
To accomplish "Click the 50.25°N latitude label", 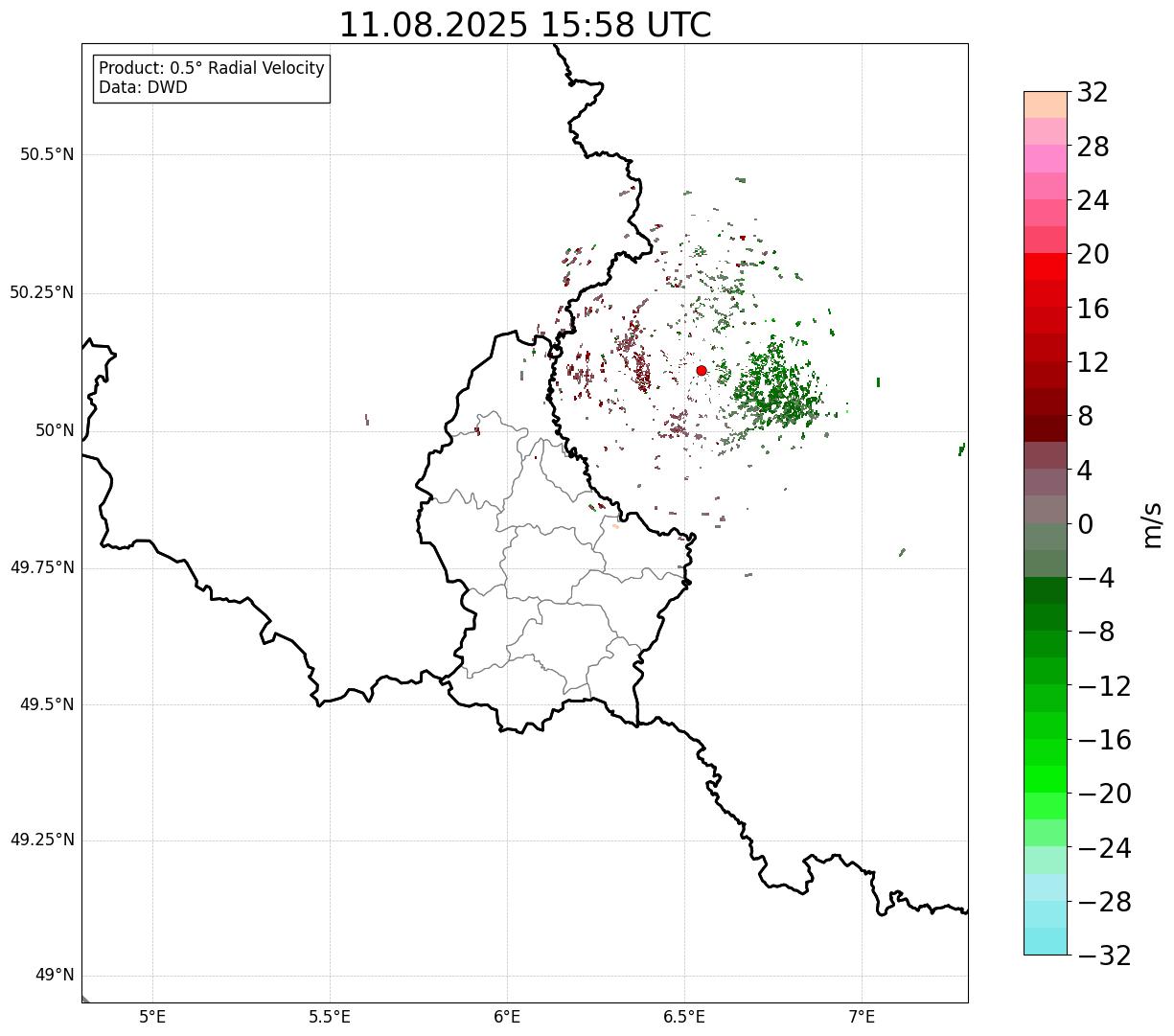I will [x=41, y=292].
